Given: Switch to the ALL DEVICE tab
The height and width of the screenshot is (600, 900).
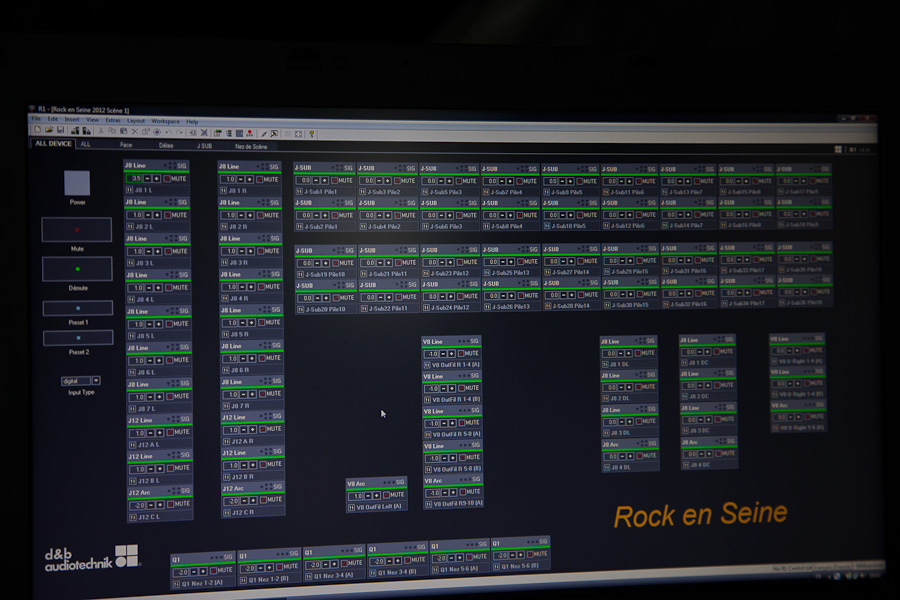Looking at the screenshot, I should (53, 144).
